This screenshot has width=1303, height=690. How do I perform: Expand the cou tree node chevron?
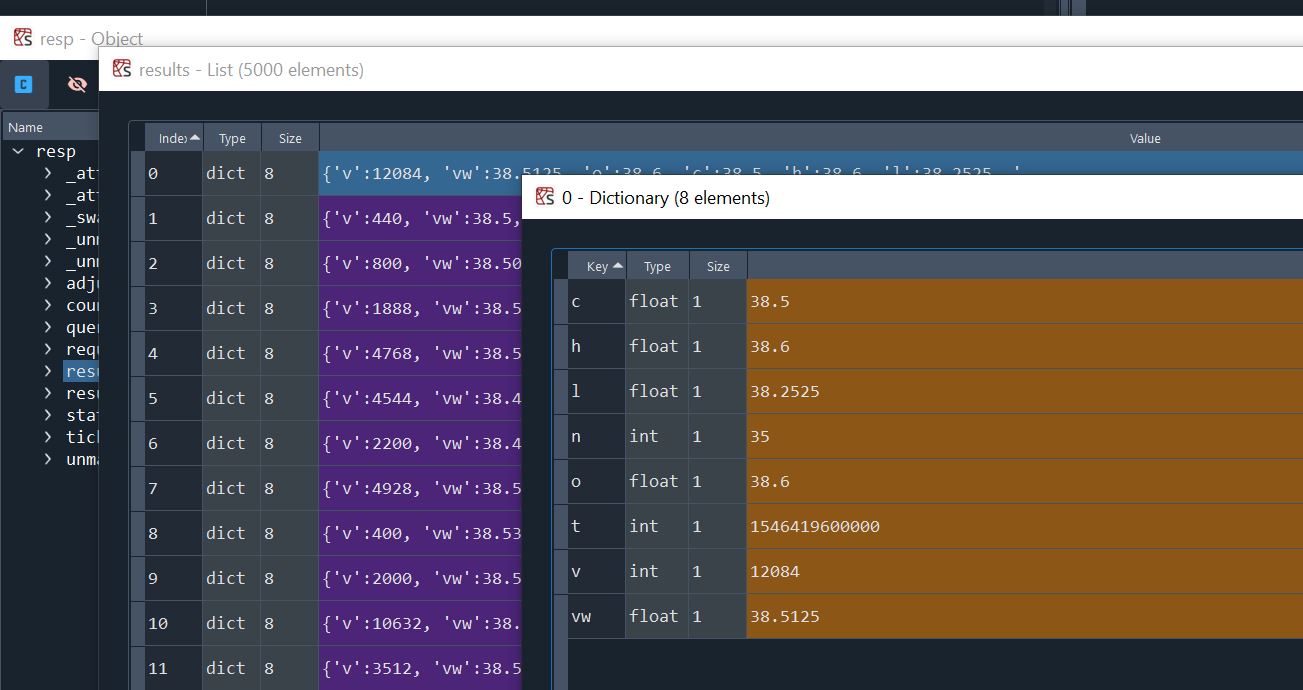(x=47, y=305)
